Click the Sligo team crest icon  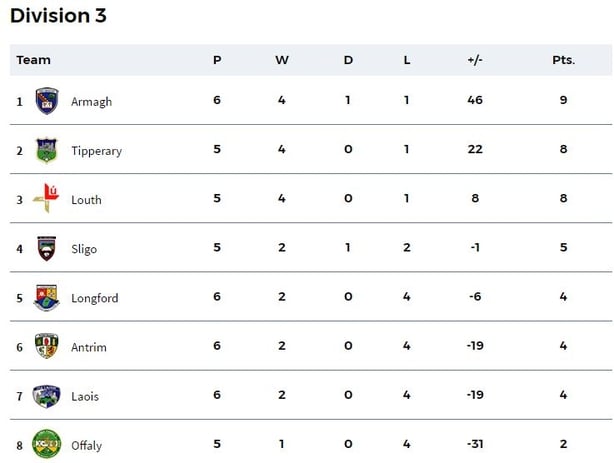tap(47, 248)
